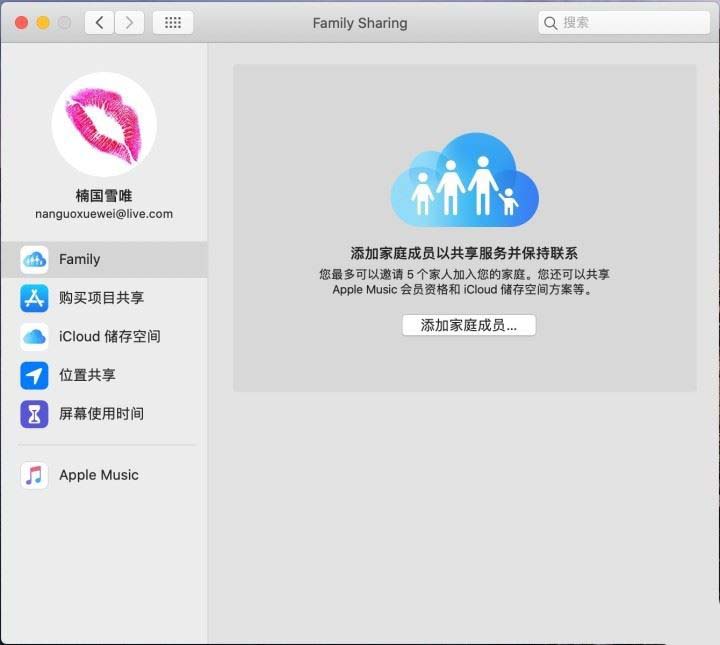Open Apple Music section
Image resolution: width=720 pixels, height=645 pixels.
pos(104,475)
